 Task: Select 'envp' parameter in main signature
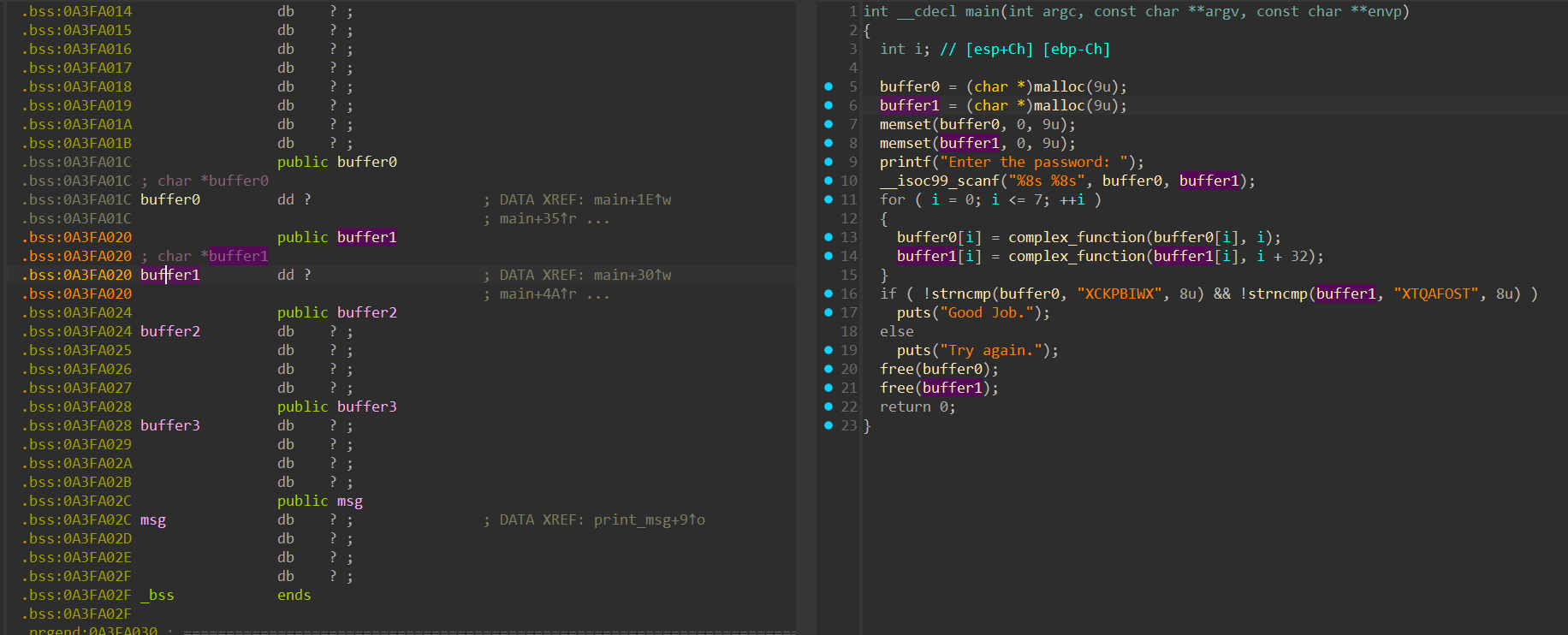(x=1385, y=11)
